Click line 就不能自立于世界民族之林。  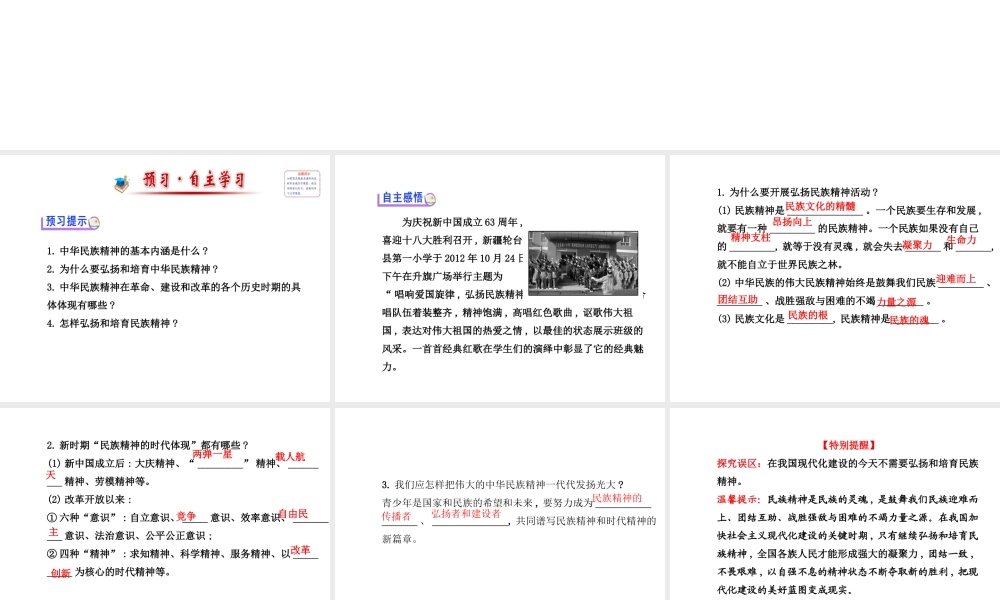tap(781, 264)
